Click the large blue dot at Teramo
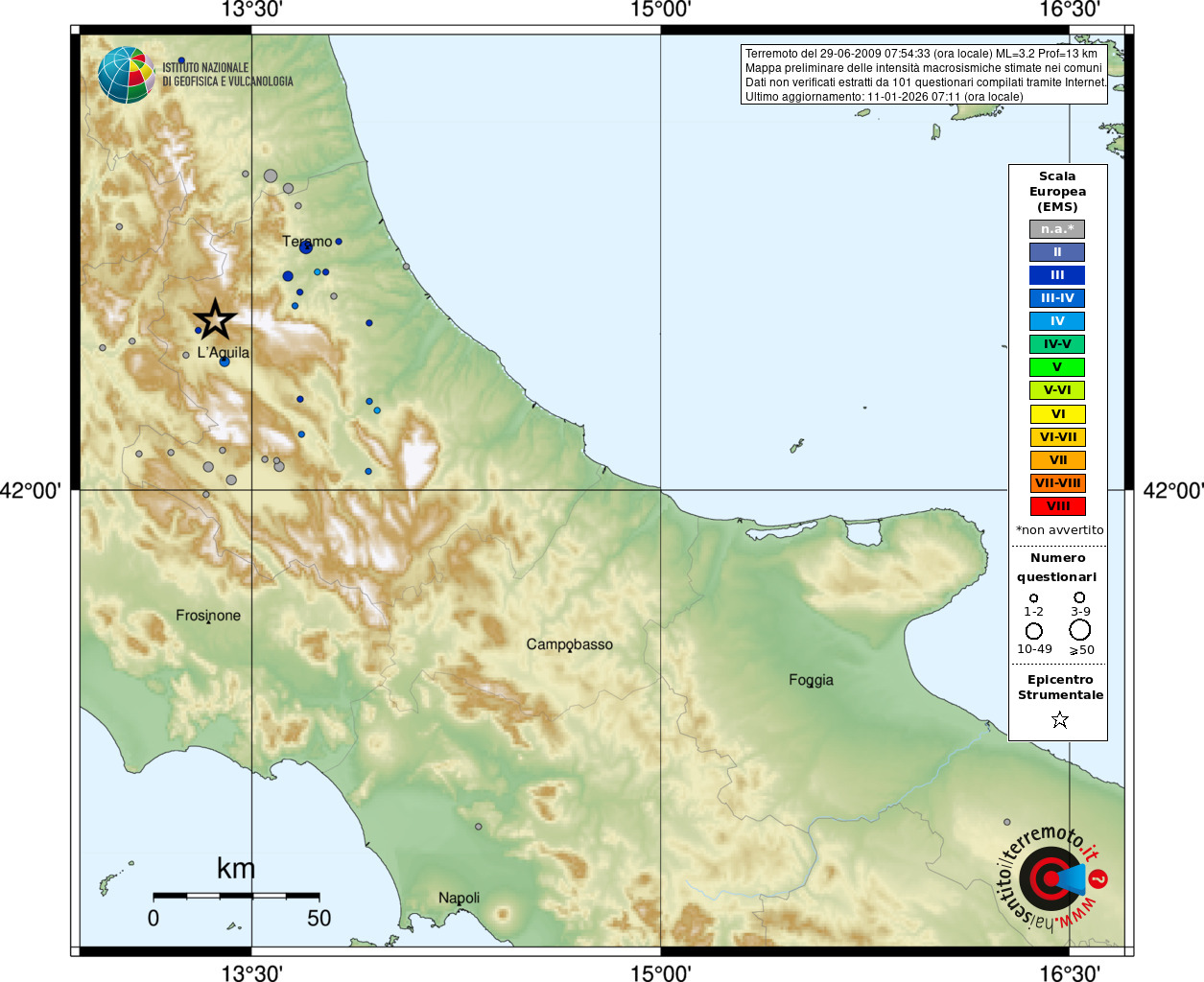This screenshot has height=982, width=1204. (x=306, y=247)
